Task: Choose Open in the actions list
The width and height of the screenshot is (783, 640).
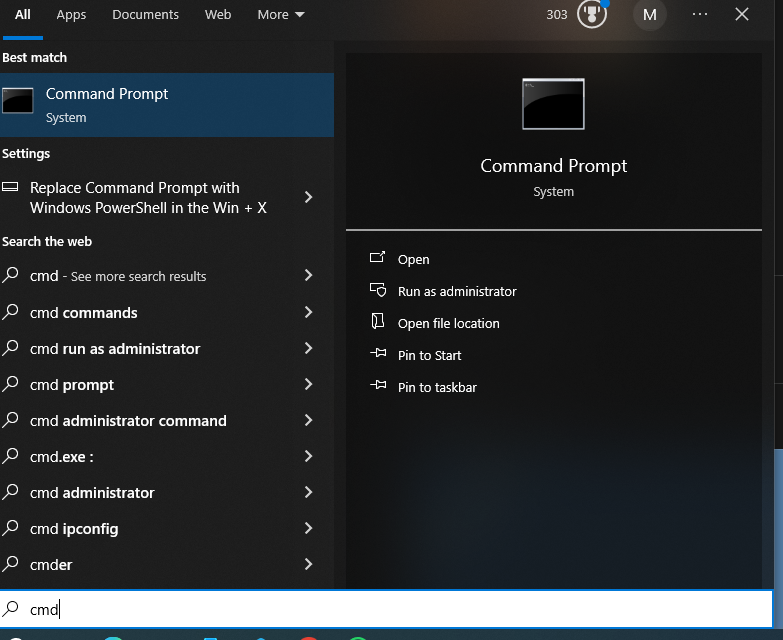Action: click(413, 260)
